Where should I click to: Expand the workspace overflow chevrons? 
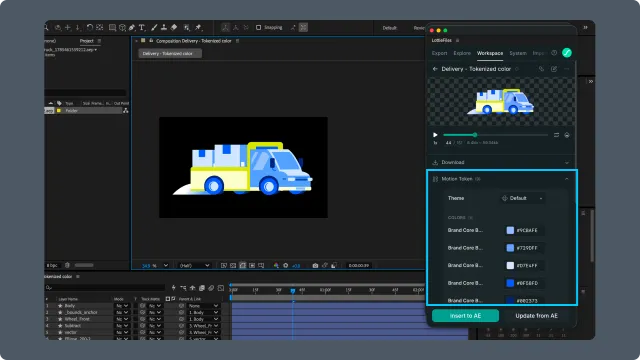click(x=585, y=27)
